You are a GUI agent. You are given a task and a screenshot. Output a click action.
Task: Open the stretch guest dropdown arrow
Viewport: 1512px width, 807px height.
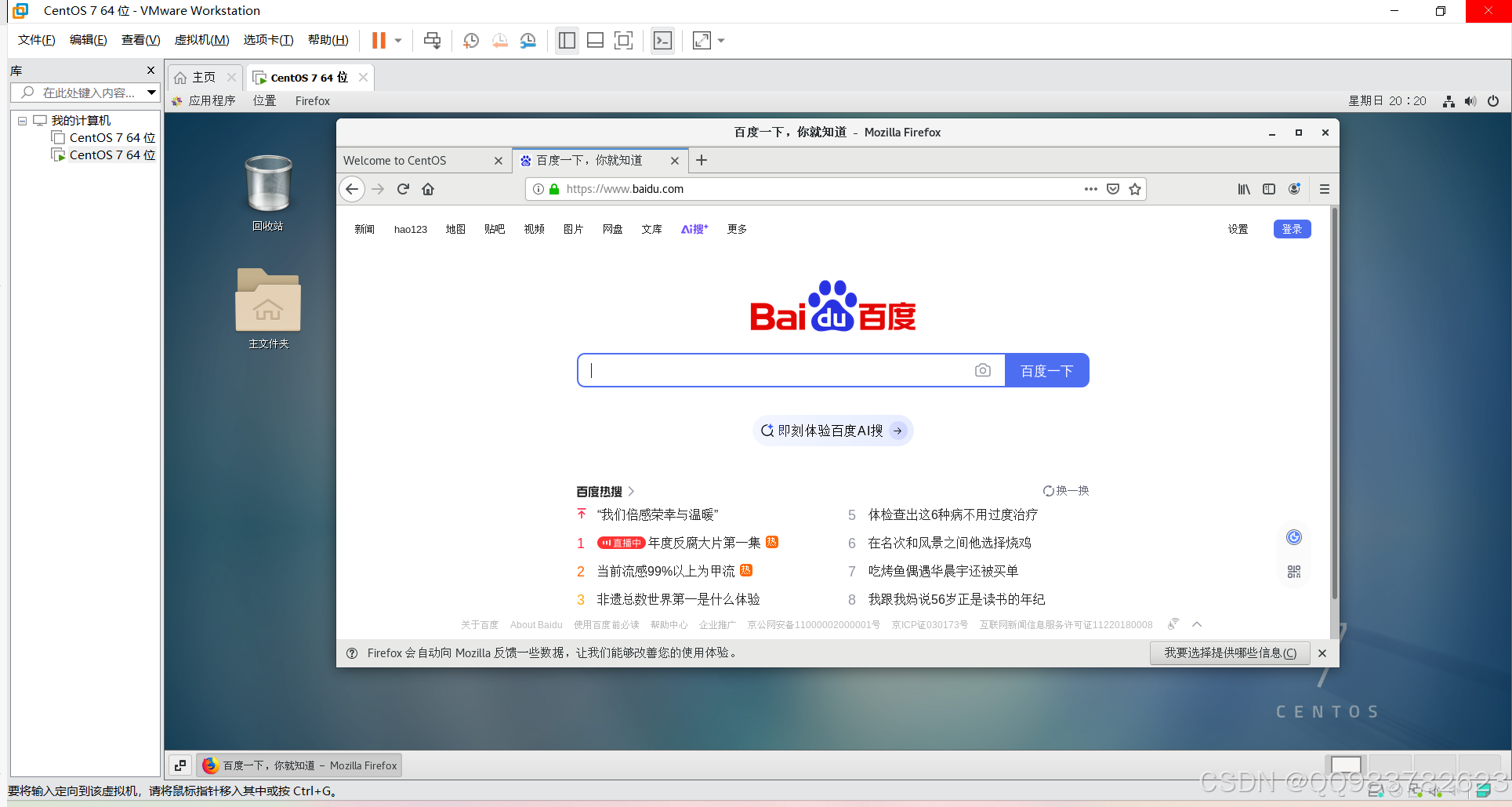click(x=721, y=41)
